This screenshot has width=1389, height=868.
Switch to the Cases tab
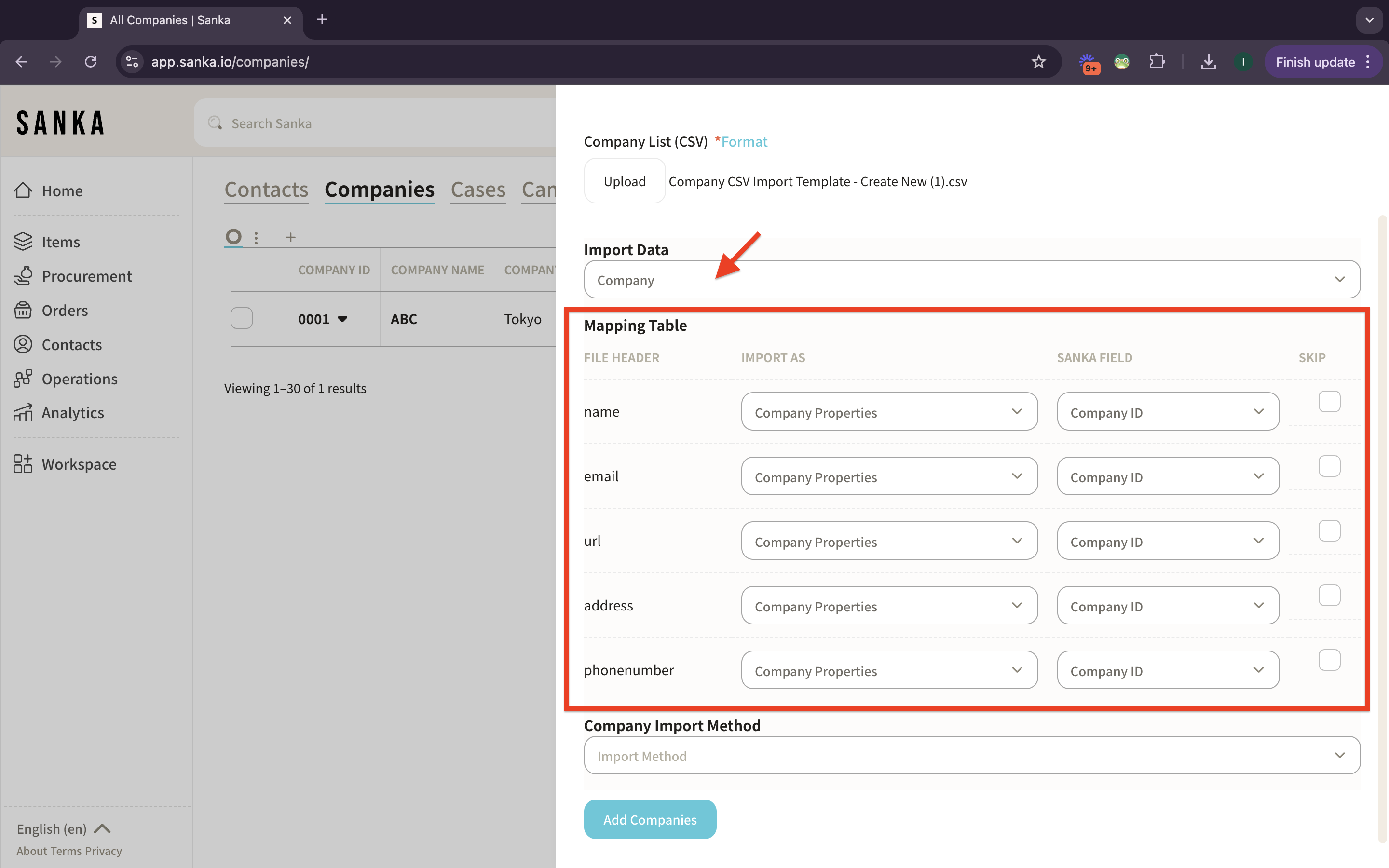[x=477, y=190]
